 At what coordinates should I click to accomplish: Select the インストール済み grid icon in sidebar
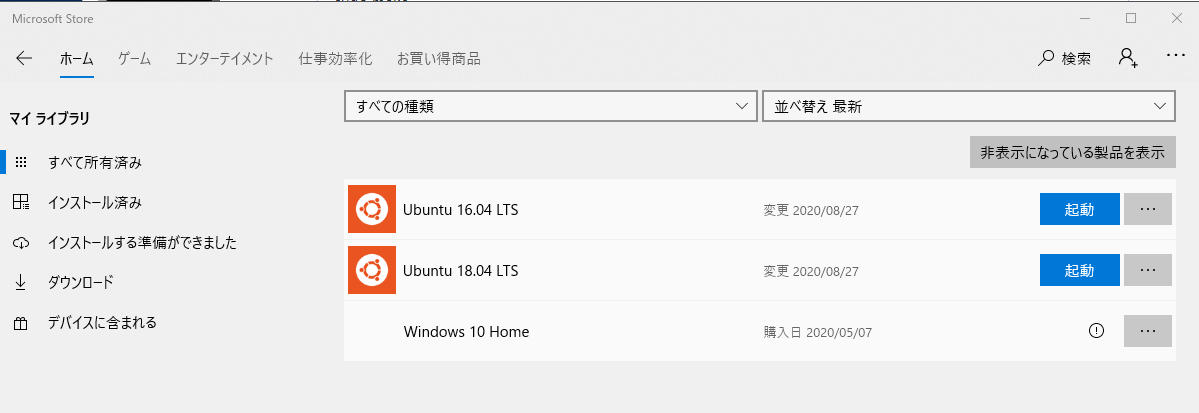click(21, 203)
